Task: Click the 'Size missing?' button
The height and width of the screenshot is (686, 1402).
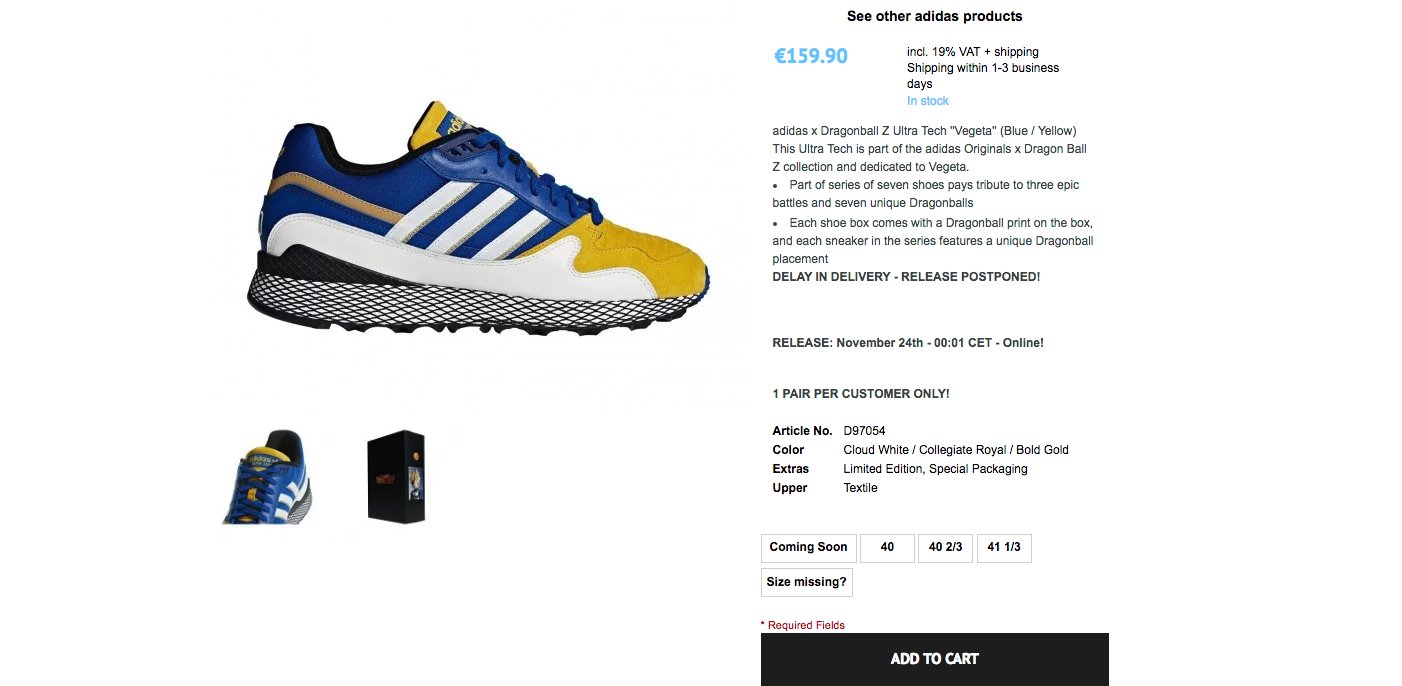Action: (806, 582)
